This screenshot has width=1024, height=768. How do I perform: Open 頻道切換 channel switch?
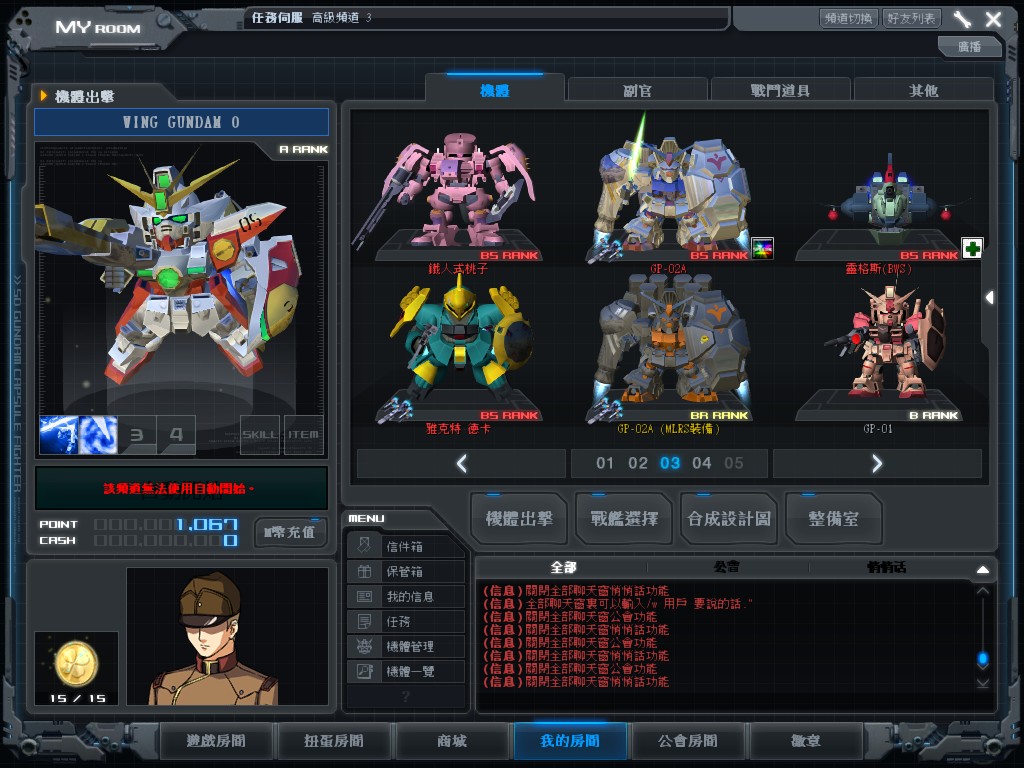click(848, 18)
